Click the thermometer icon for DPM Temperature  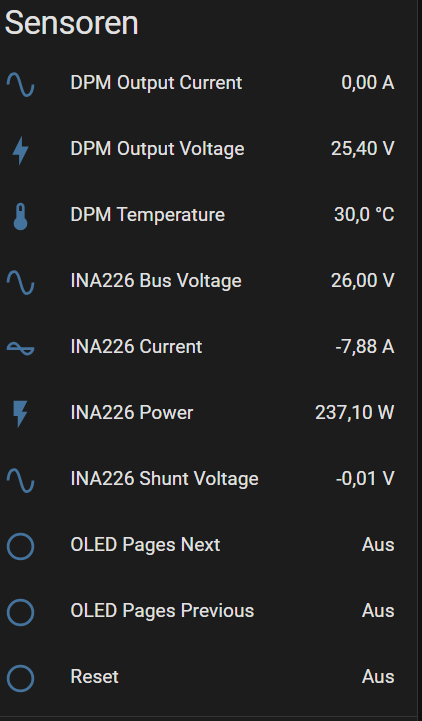[x=20, y=216]
